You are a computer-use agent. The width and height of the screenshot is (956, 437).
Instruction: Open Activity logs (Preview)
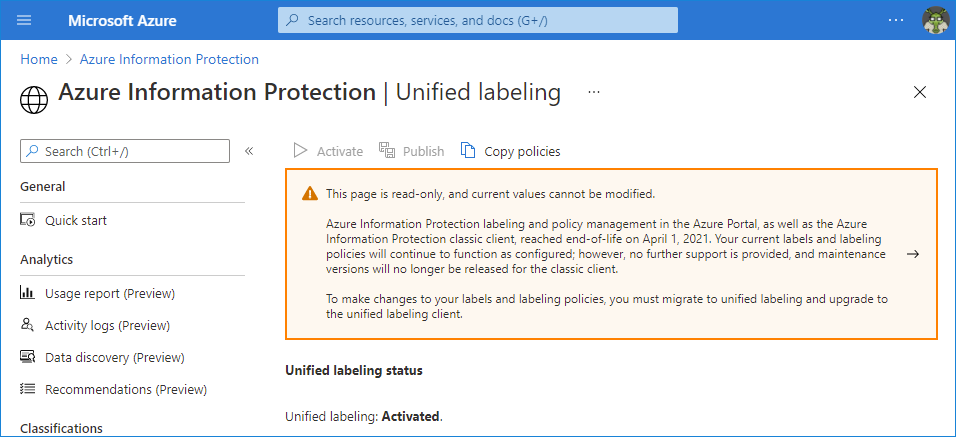[x=107, y=325]
